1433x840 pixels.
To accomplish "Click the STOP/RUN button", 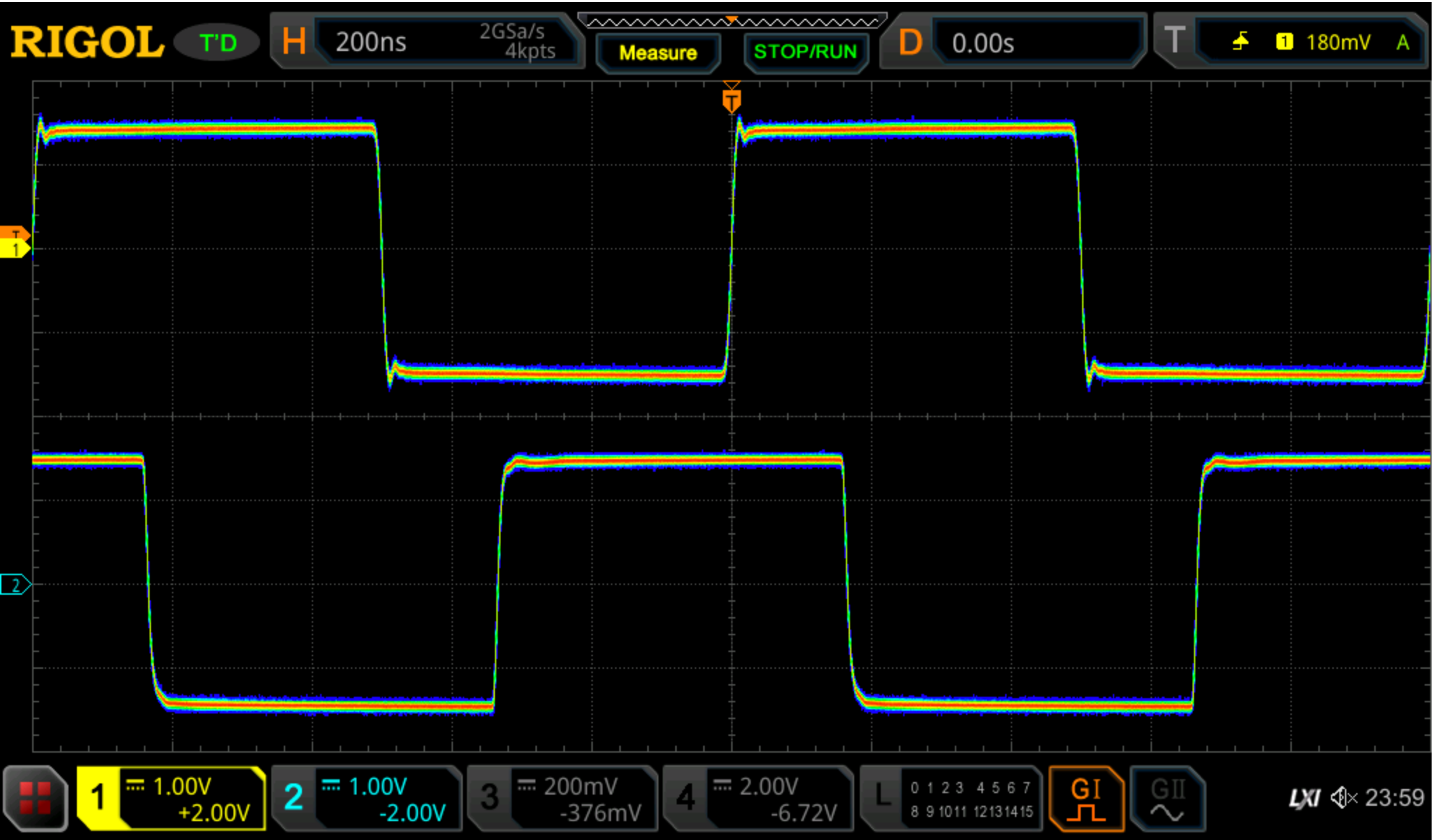I will click(x=805, y=52).
